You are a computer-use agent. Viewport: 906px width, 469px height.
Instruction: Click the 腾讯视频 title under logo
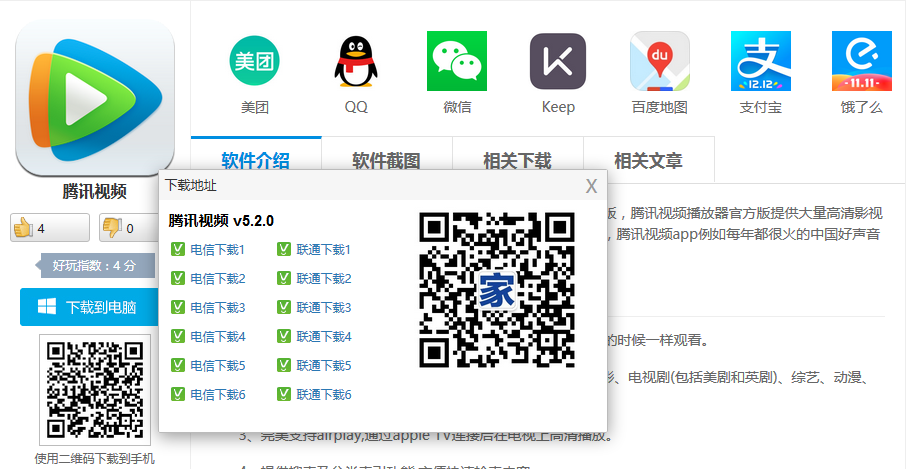[x=95, y=192]
